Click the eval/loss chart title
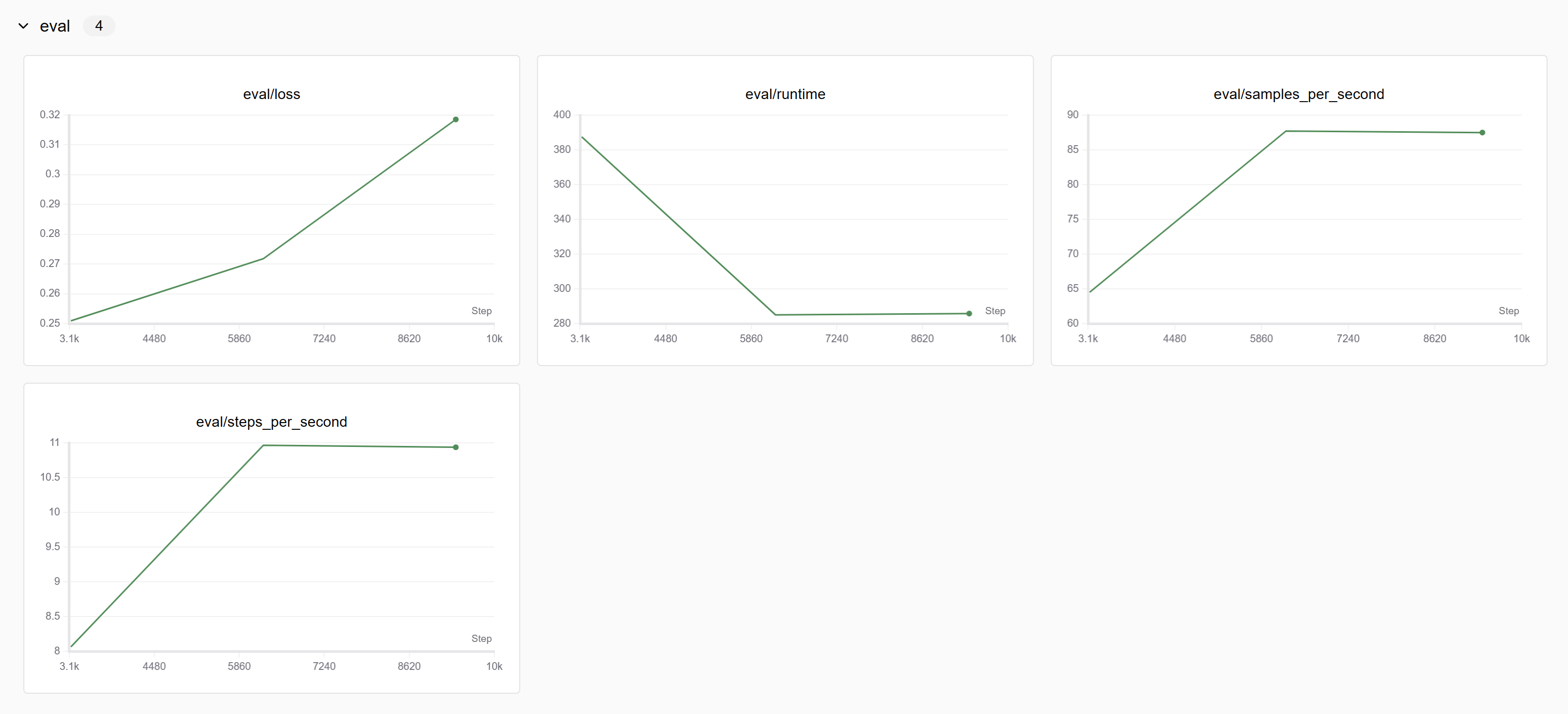 click(x=272, y=94)
